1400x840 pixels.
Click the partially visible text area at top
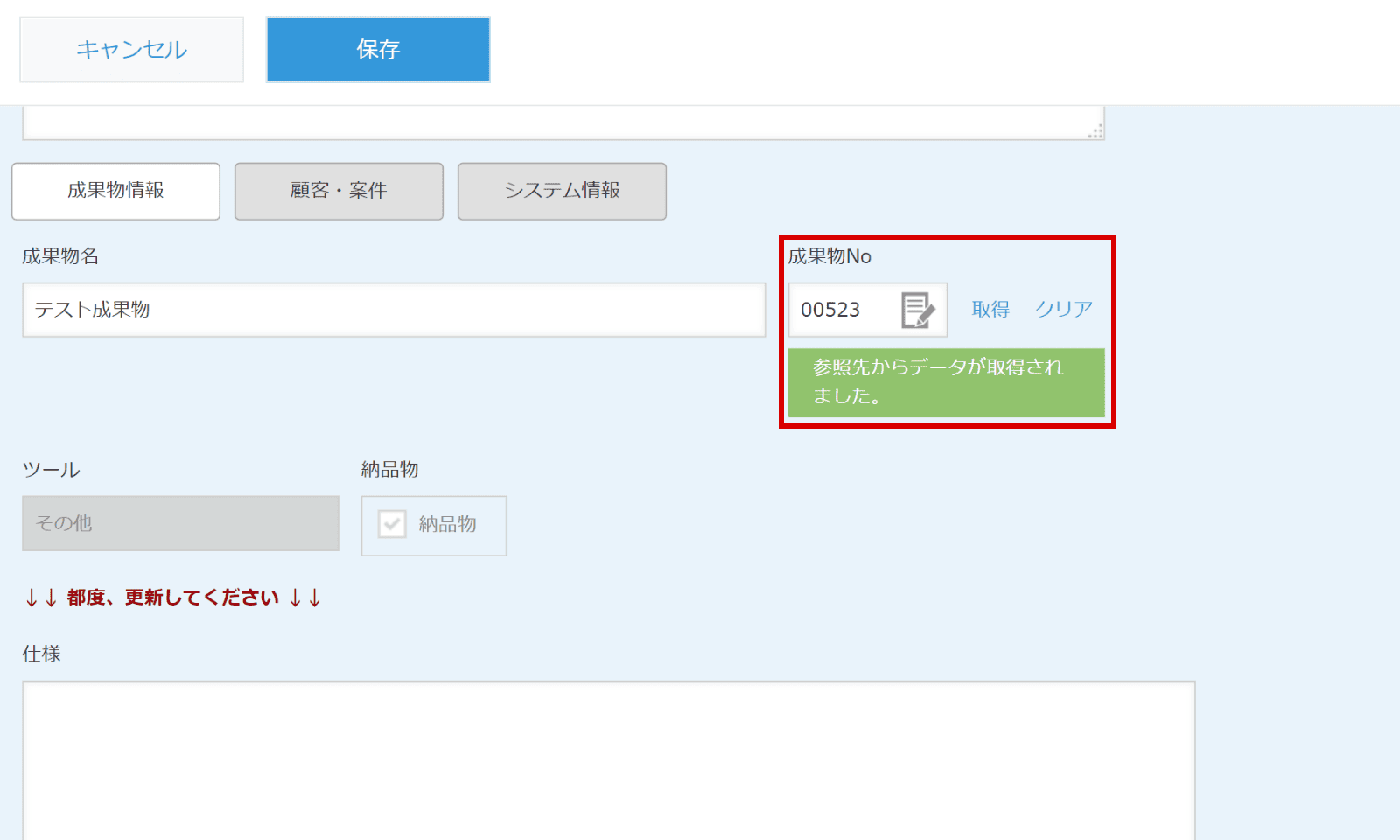(x=560, y=122)
